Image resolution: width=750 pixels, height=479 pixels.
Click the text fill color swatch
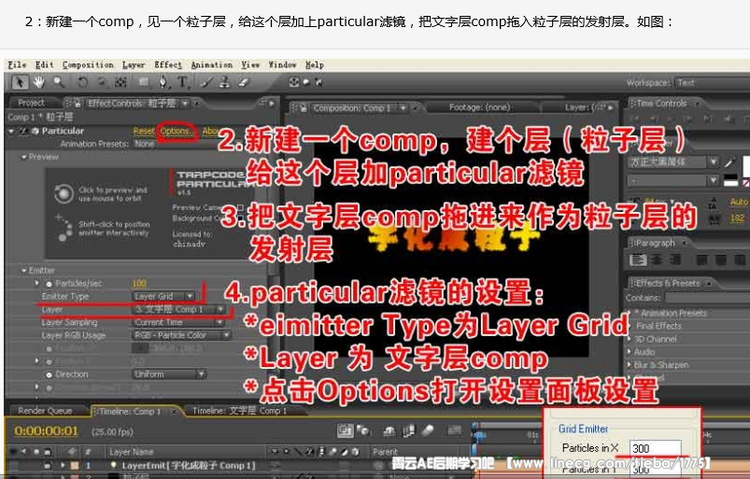[x=746, y=166]
